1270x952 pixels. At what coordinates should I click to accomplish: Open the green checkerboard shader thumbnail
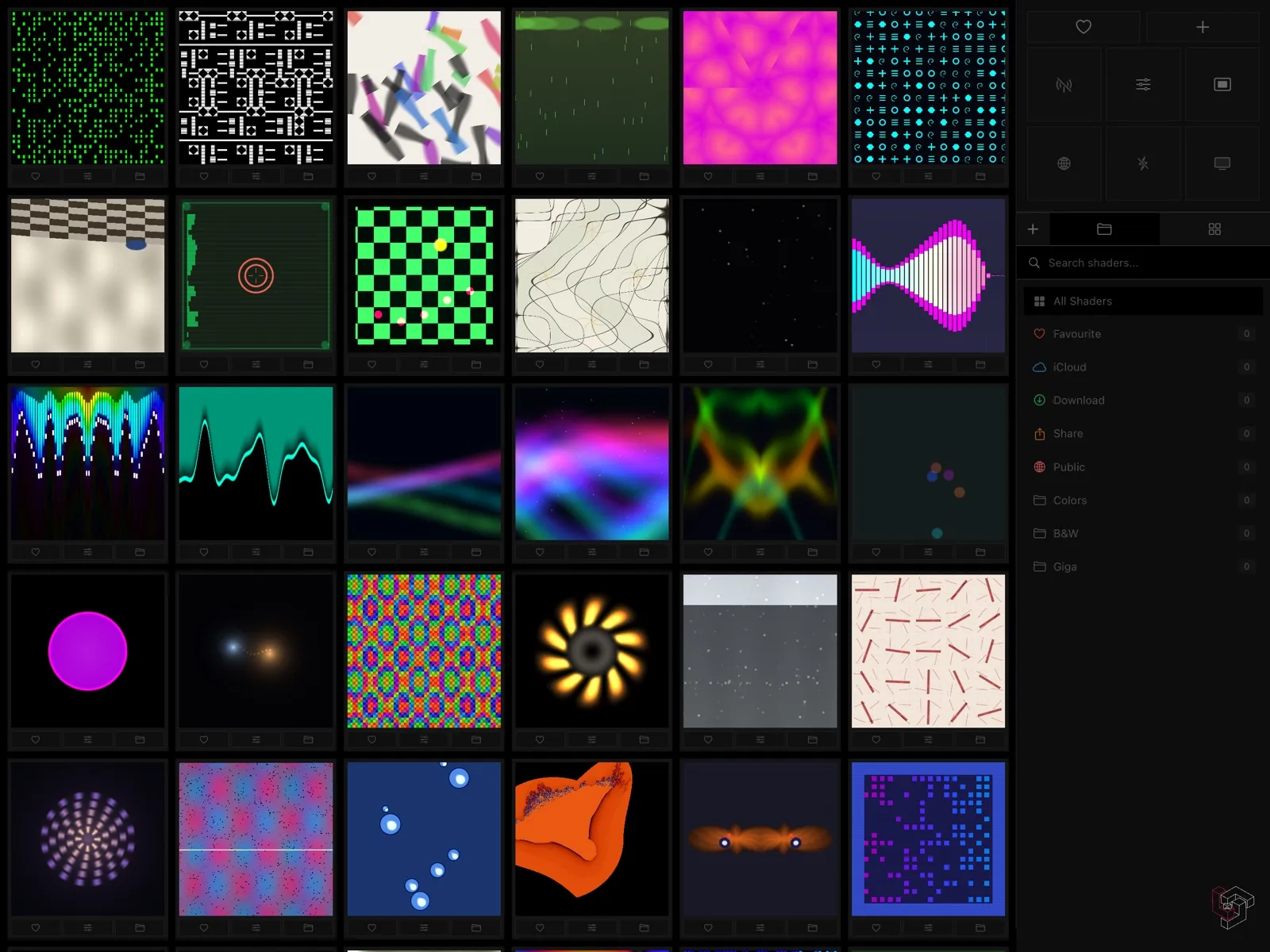click(424, 275)
